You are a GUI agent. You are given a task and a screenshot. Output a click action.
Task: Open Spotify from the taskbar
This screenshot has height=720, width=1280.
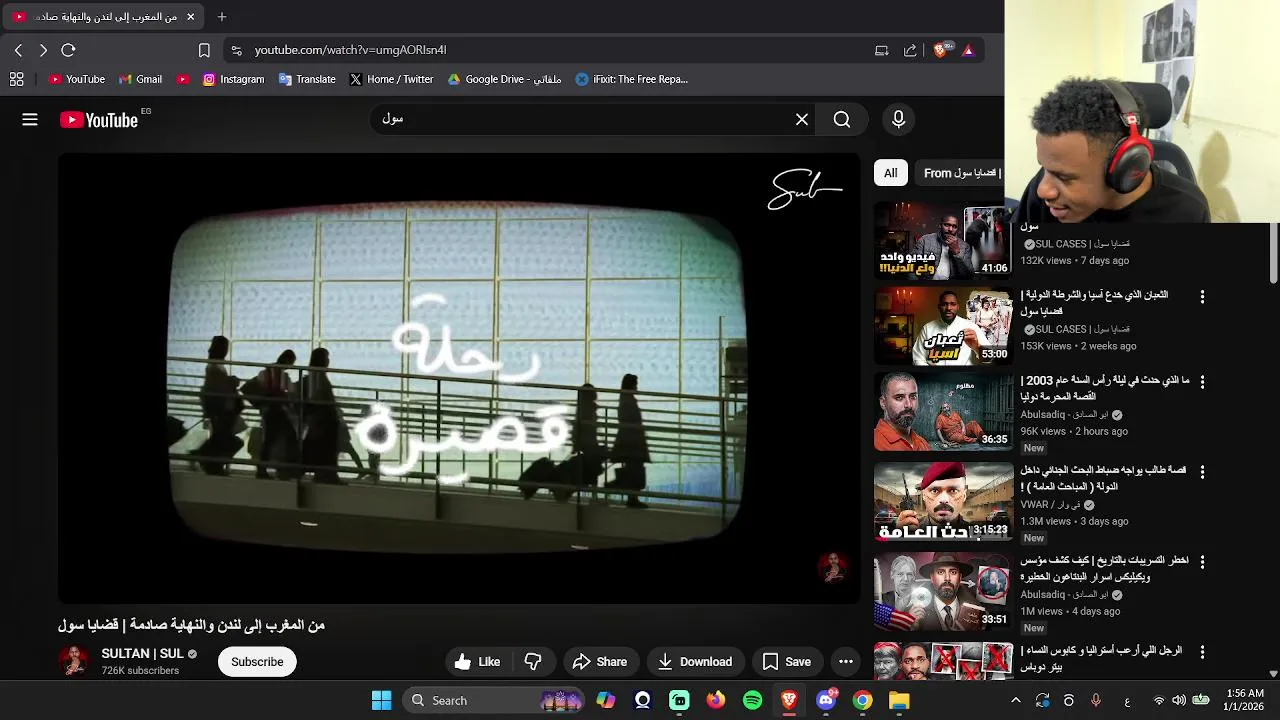(x=752, y=700)
